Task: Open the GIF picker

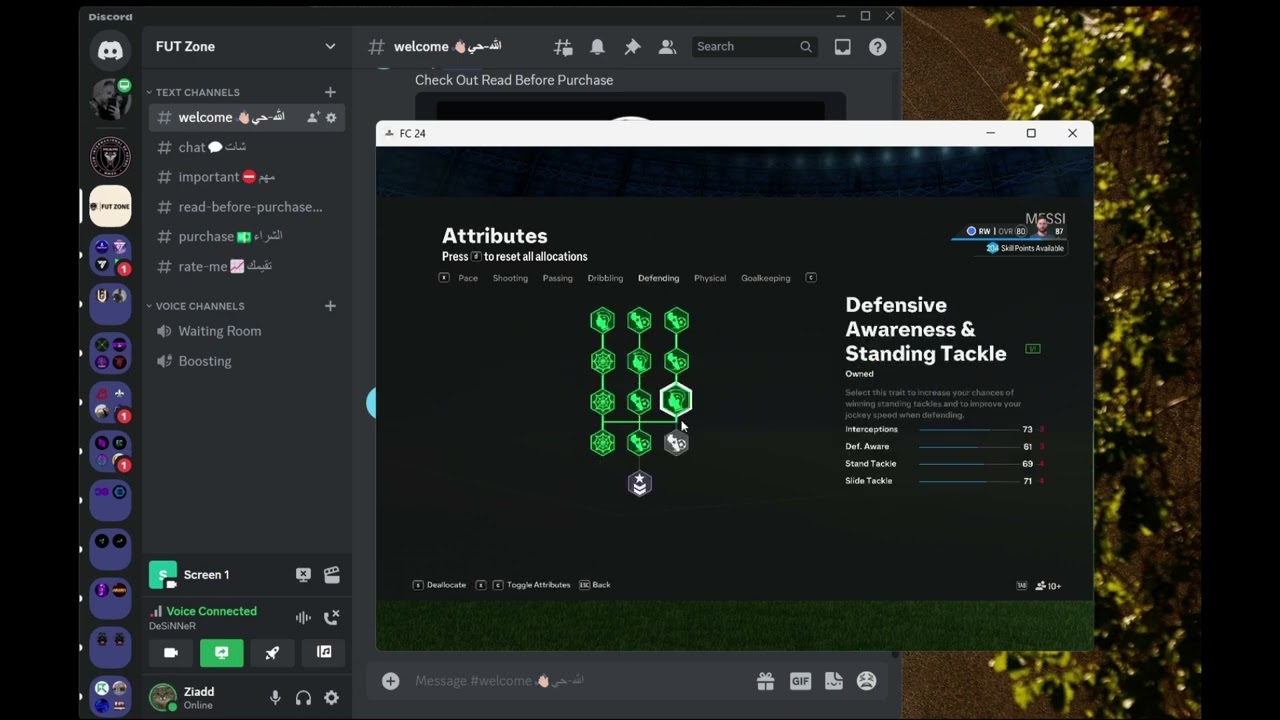Action: point(800,681)
